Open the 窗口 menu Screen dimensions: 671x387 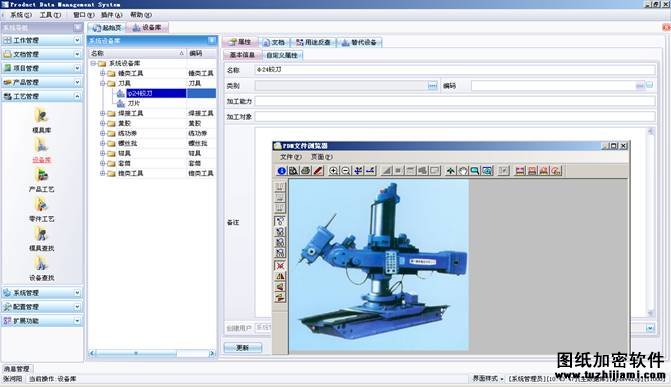pyautogui.click(x=83, y=15)
